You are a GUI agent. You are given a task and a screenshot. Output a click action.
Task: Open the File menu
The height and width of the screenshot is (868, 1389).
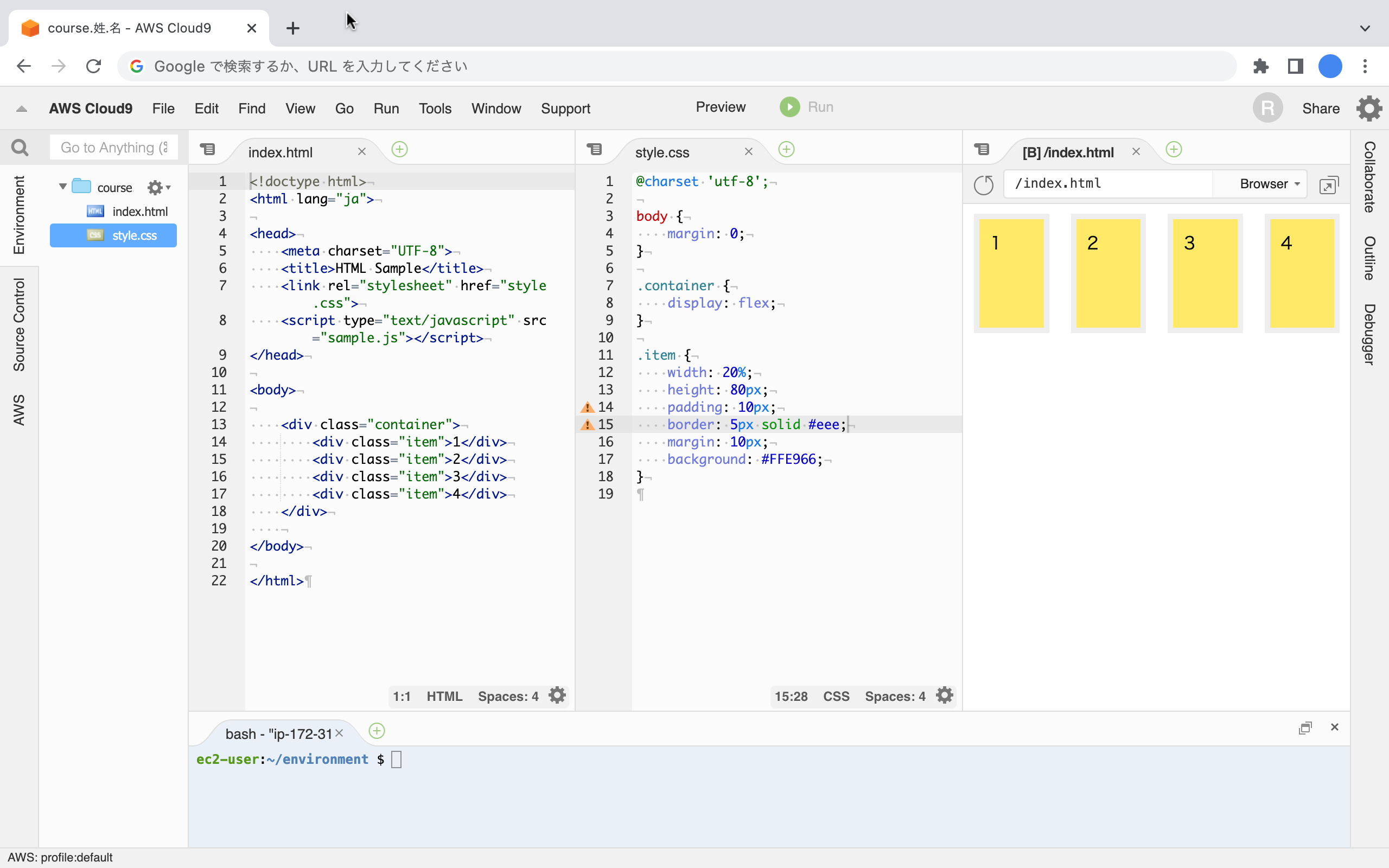163,108
